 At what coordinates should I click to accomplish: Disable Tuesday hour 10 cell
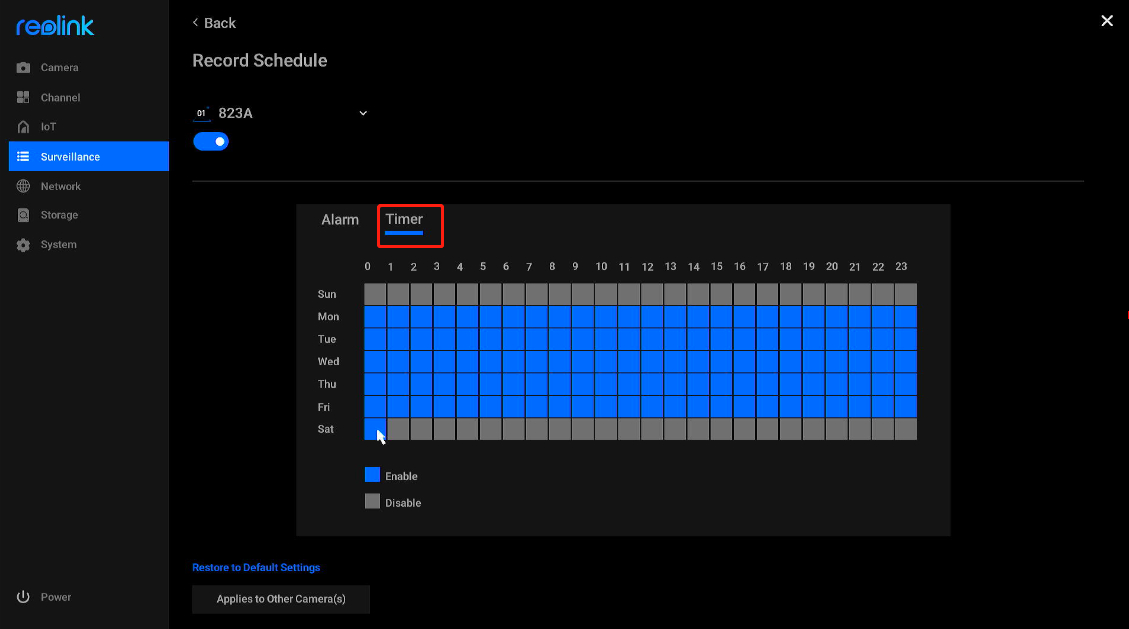606,339
